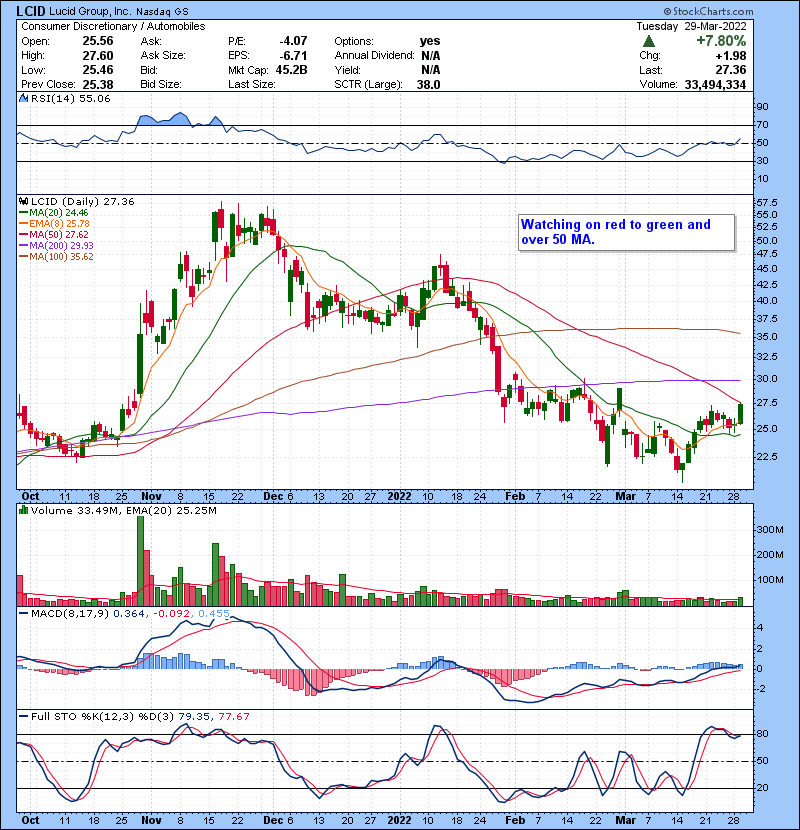800x830 pixels.
Task: Click the EPS -6.71 value
Action: point(293,56)
